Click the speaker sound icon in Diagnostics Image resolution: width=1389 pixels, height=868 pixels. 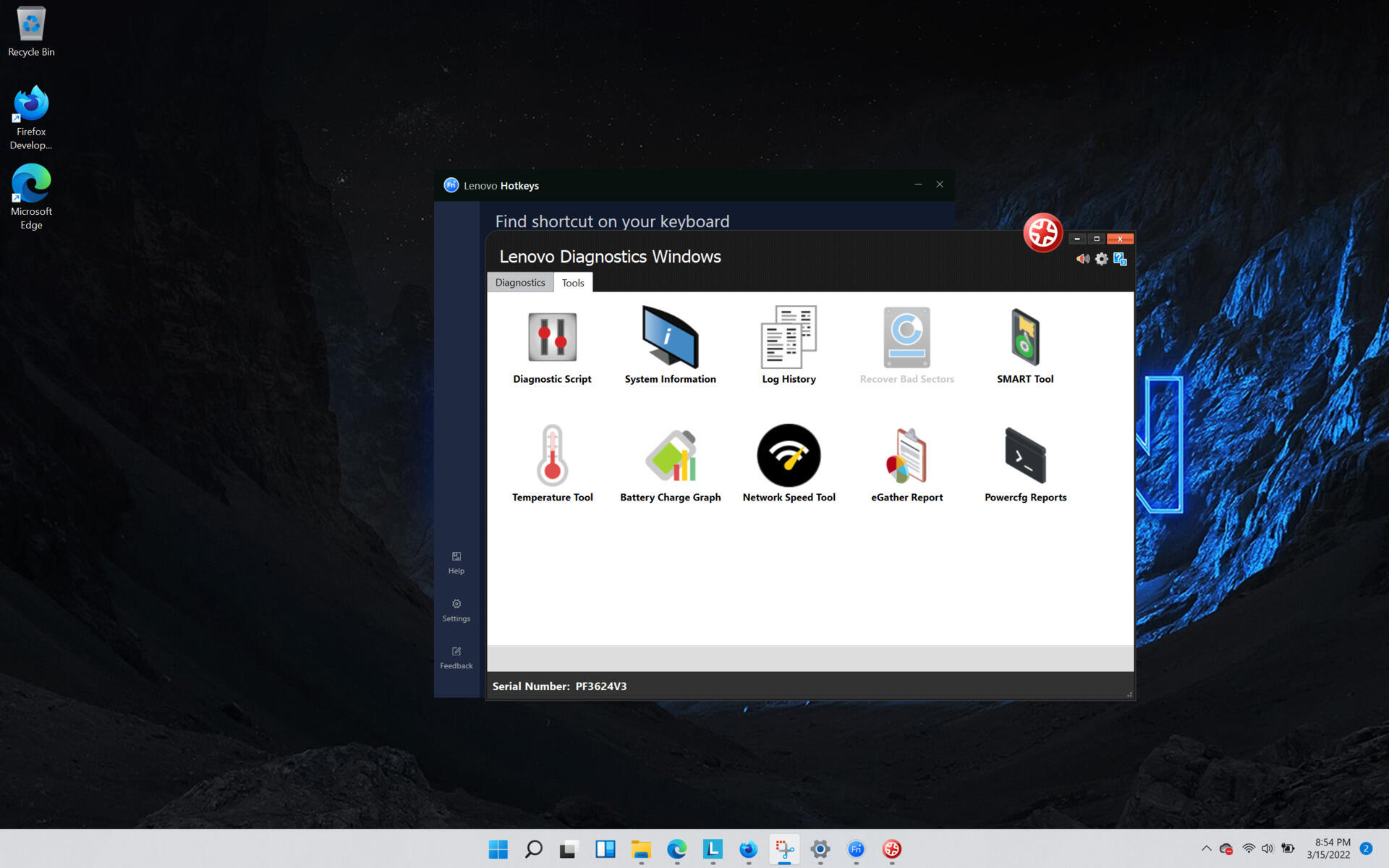tap(1082, 259)
